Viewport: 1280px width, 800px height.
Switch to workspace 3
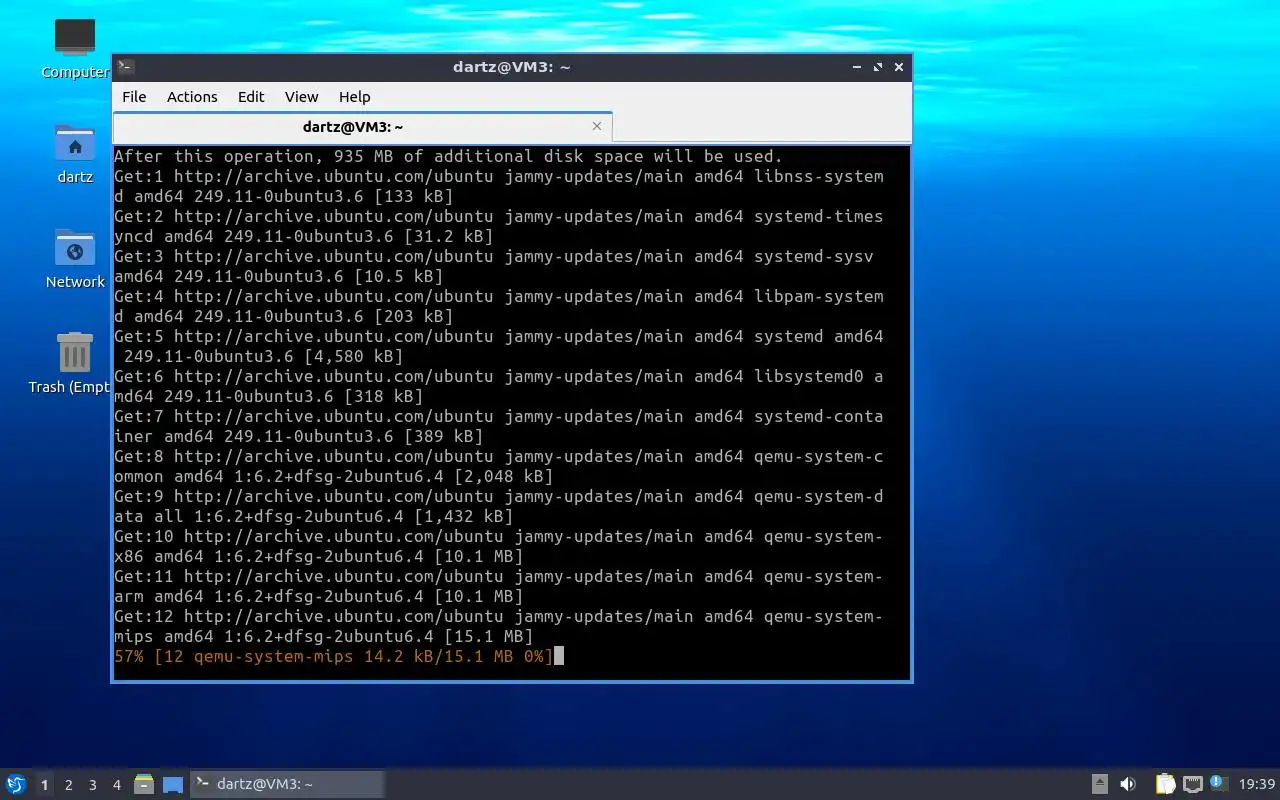tap(92, 785)
